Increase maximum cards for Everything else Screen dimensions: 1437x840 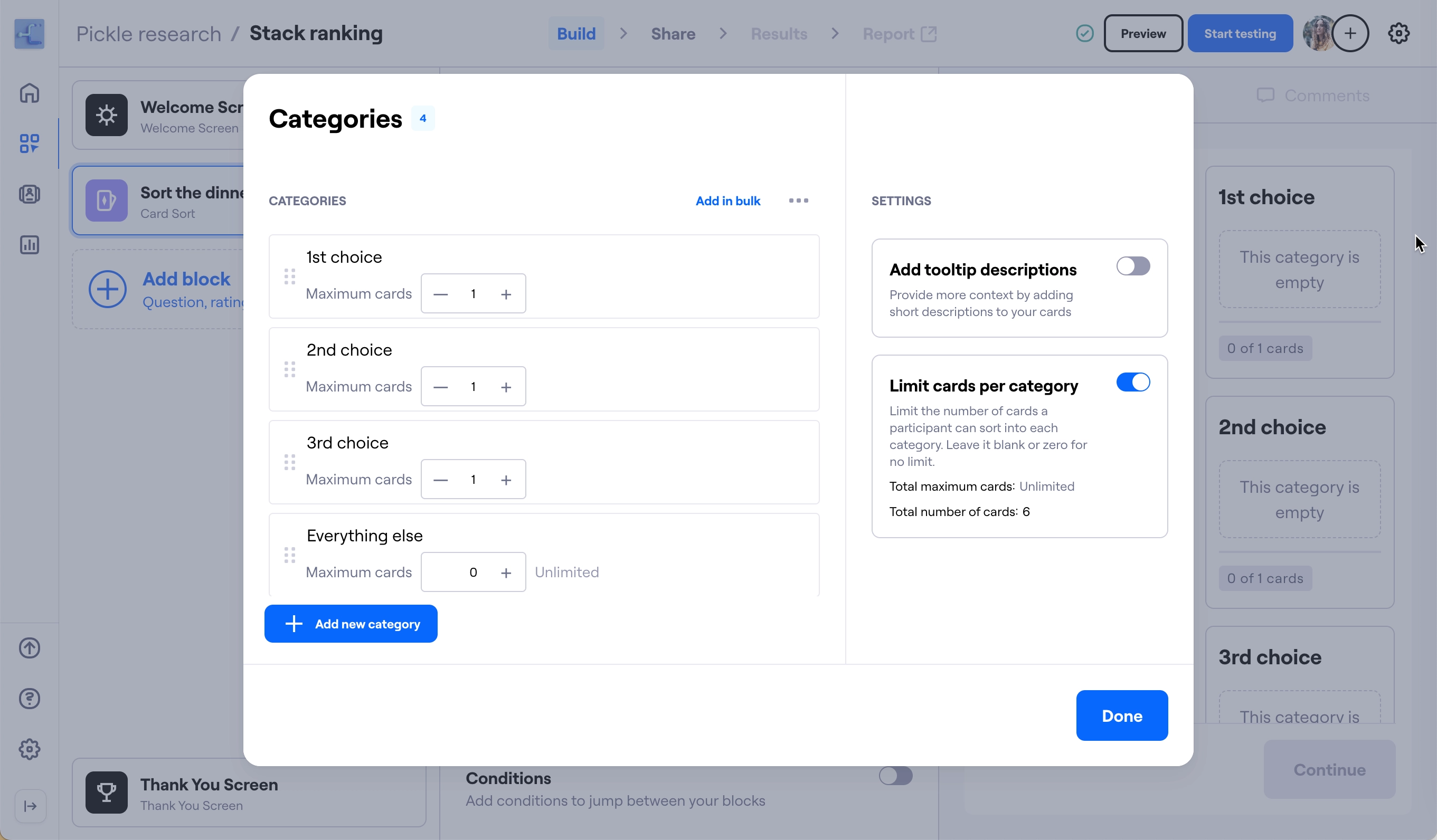[x=506, y=572]
